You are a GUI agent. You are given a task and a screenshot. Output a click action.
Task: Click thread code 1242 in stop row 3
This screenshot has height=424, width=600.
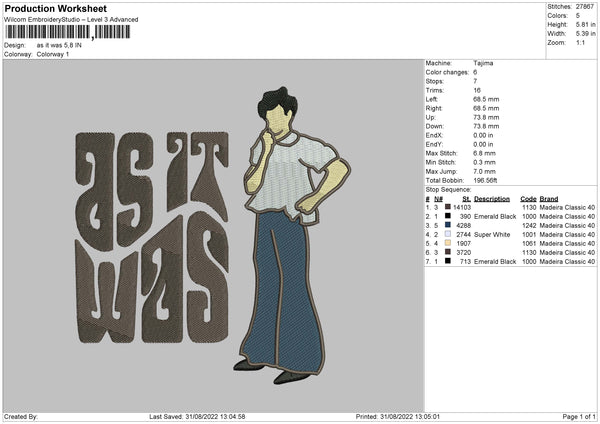coord(529,225)
